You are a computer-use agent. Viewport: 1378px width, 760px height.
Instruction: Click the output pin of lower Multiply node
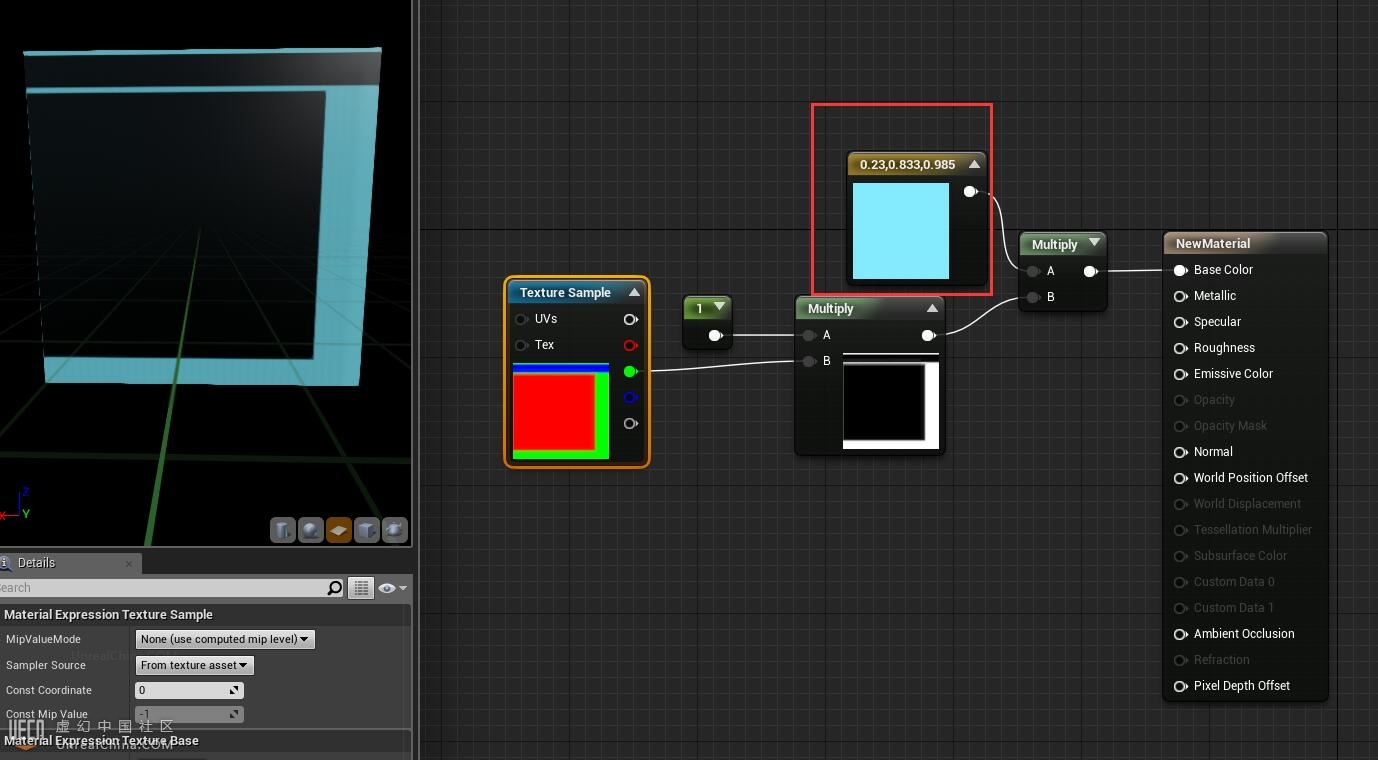(929, 335)
